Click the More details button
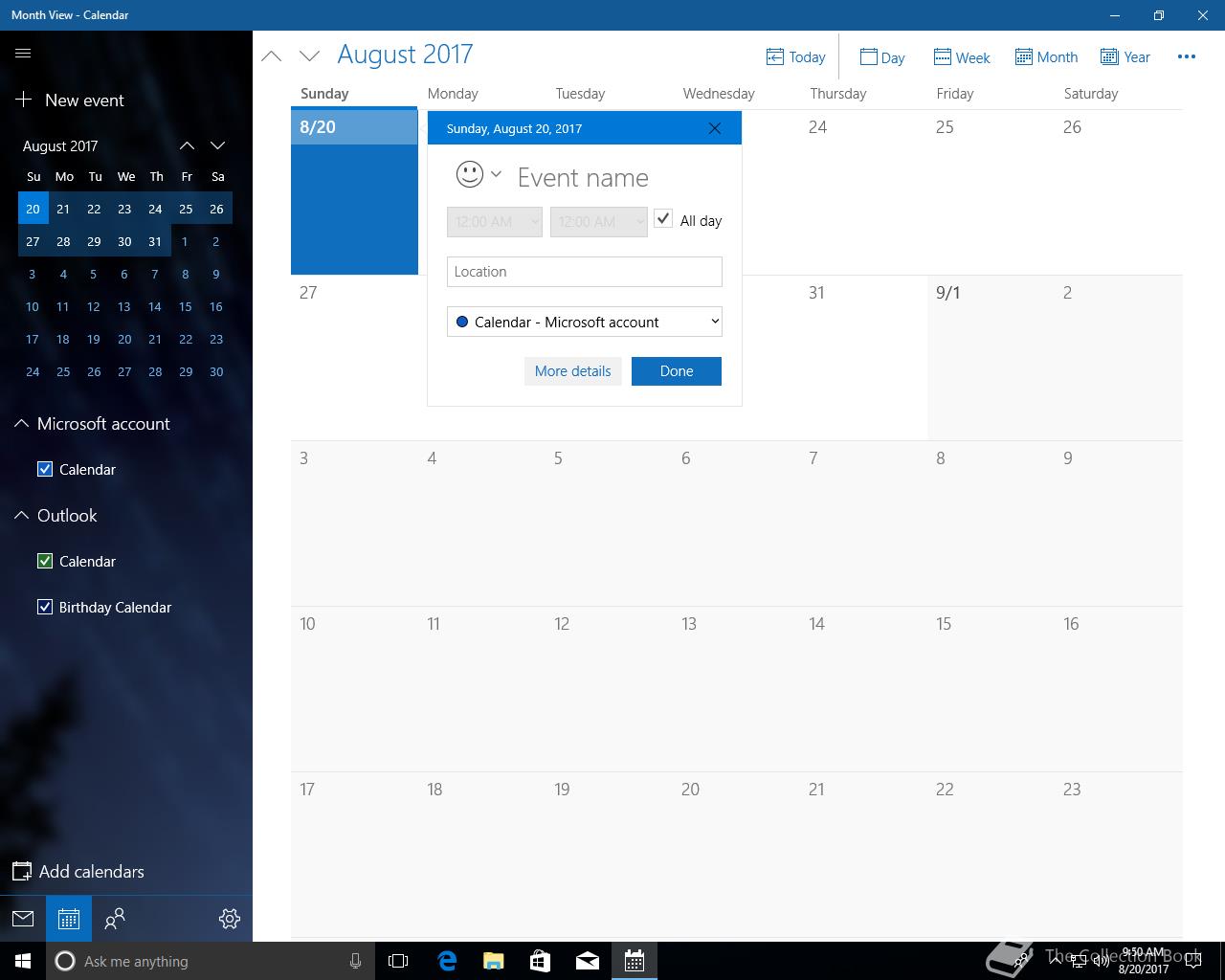The width and height of the screenshot is (1225, 980). coord(573,371)
